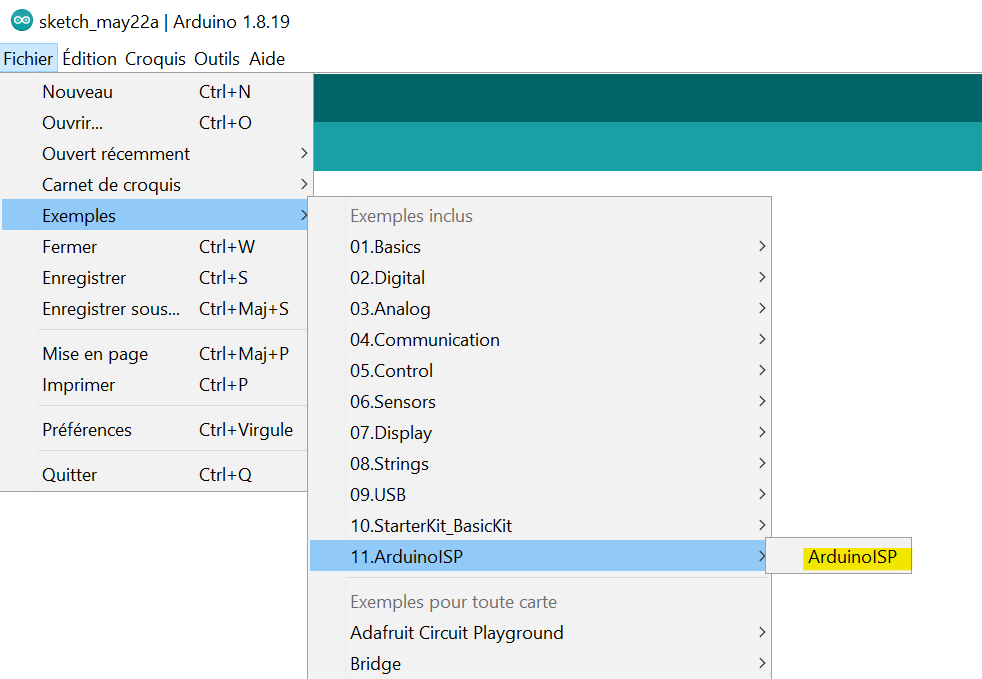Screen dimensions: 982x679
Task: Expand the 08.Strings examples
Action: [x=539, y=464]
